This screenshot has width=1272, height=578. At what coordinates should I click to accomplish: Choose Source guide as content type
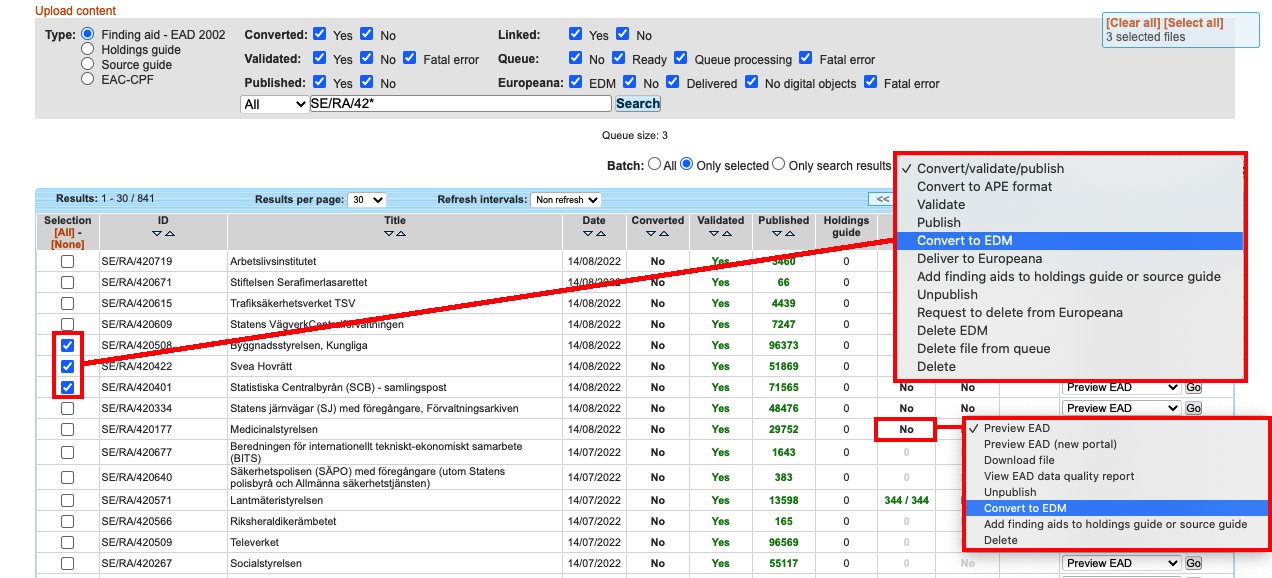coord(88,63)
